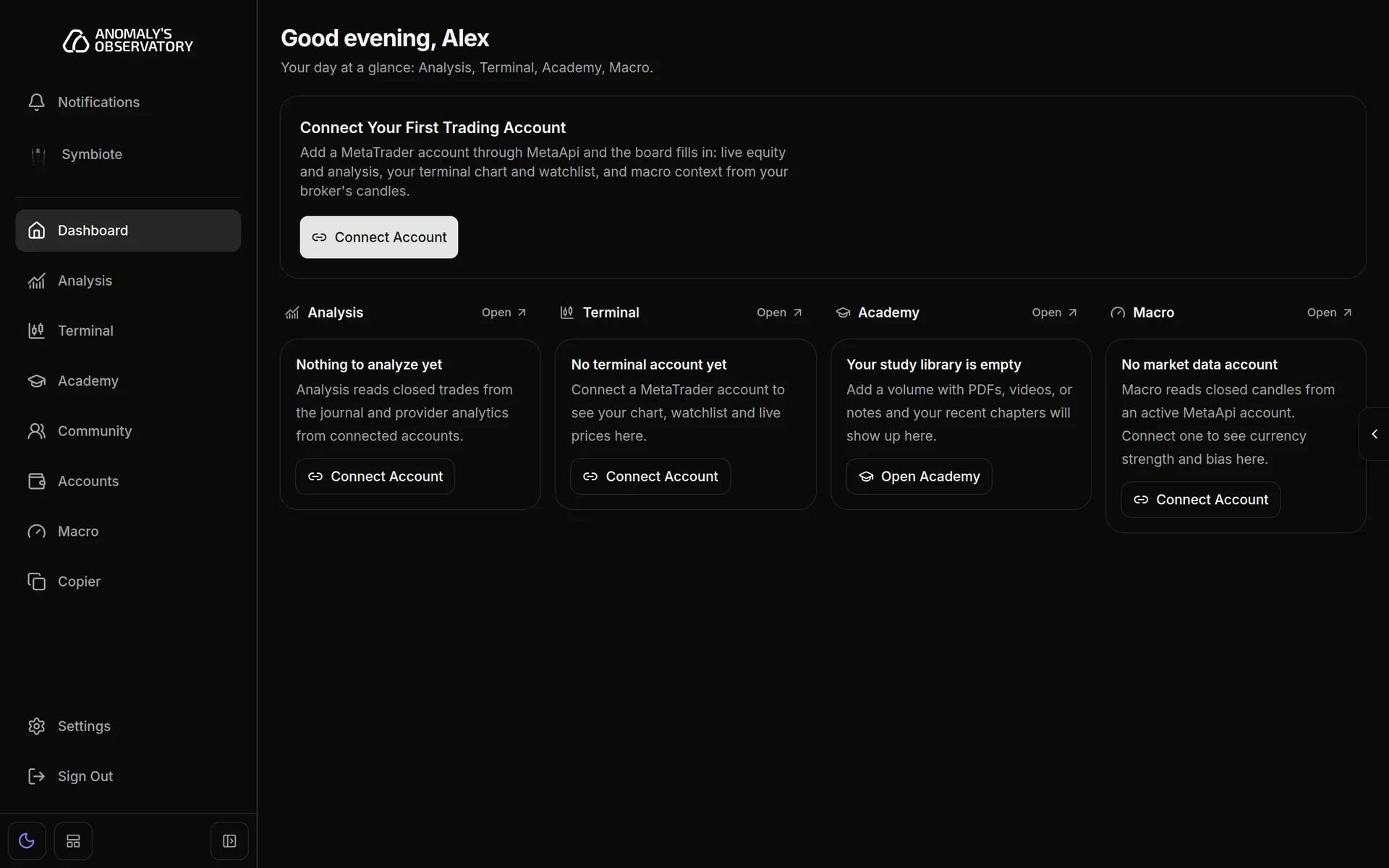Open Notifications from the sidebar
The height and width of the screenshot is (868, 1389).
[x=128, y=102]
